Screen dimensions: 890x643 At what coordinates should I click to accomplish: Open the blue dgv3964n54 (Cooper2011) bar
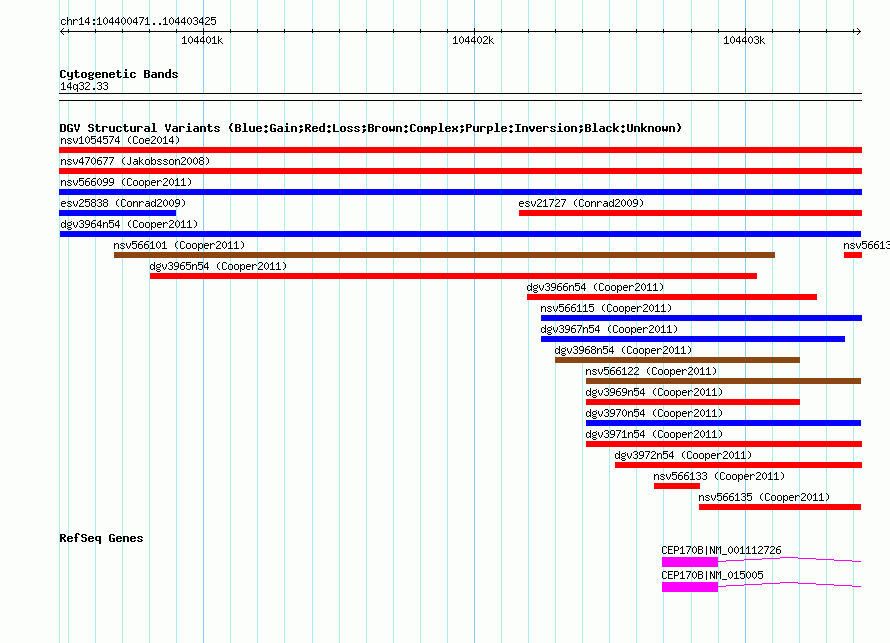(x=460, y=234)
